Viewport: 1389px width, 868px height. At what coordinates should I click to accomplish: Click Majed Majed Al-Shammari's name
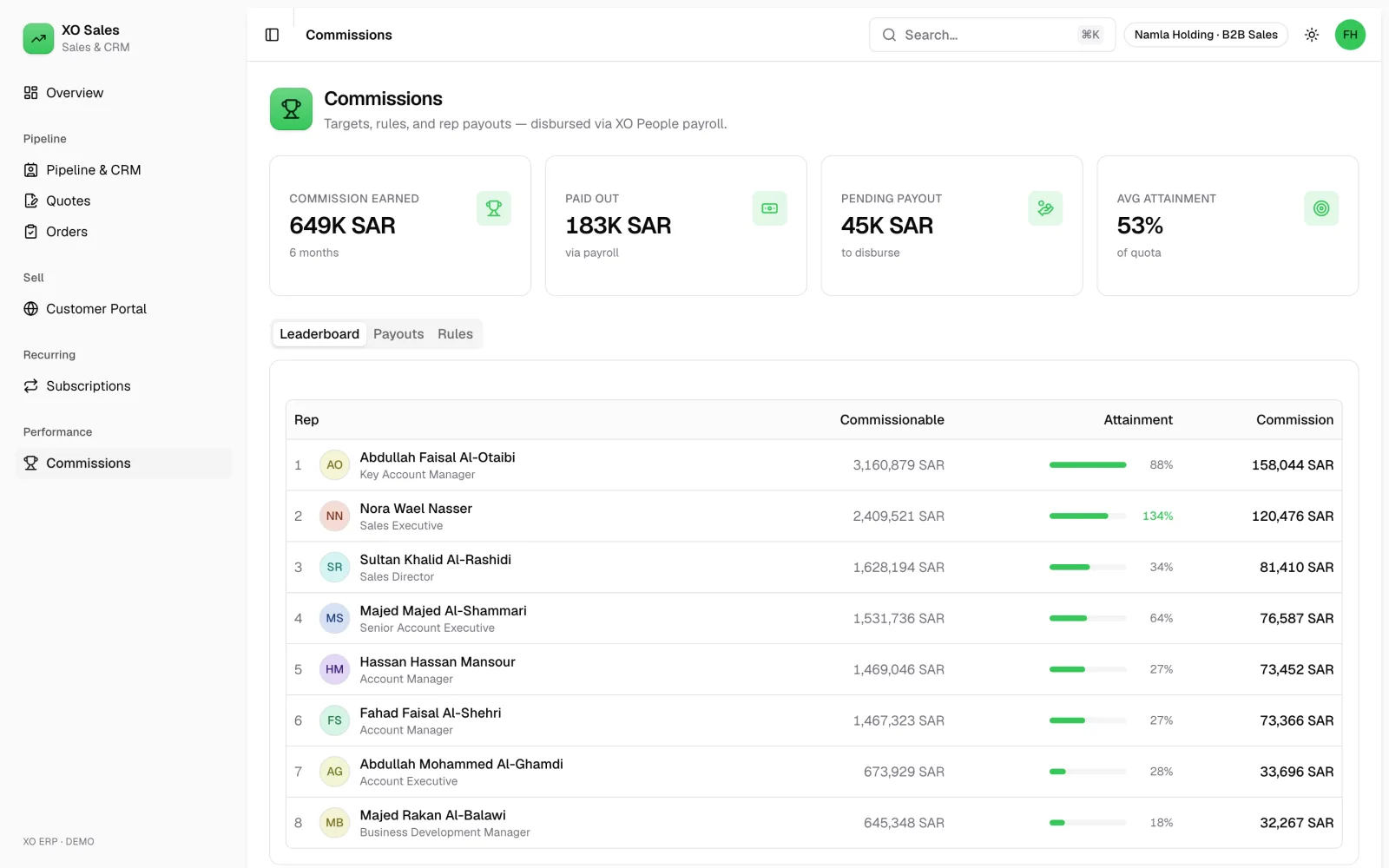click(x=443, y=611)
